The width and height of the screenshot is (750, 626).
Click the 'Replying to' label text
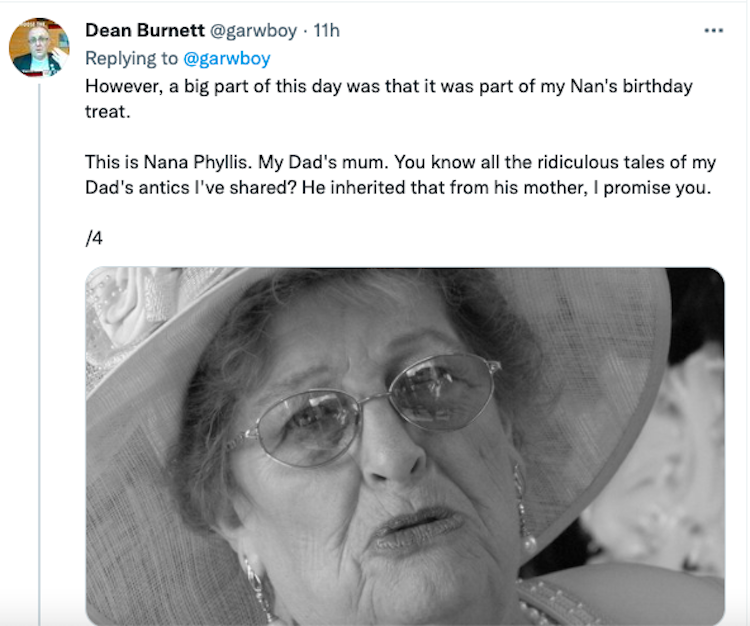pyautogui.click(x=132, y=58)
